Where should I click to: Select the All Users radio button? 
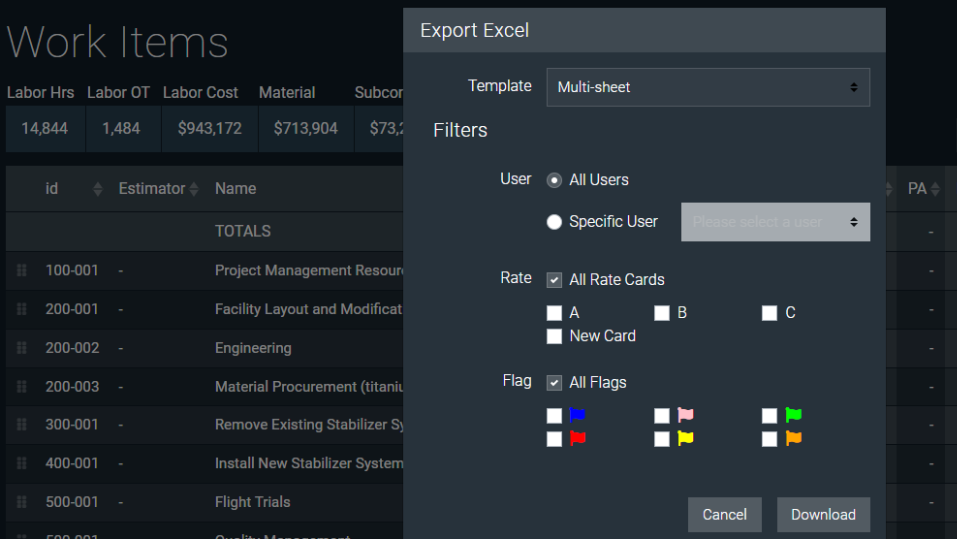pyautogui.click(x=554, y=180)
